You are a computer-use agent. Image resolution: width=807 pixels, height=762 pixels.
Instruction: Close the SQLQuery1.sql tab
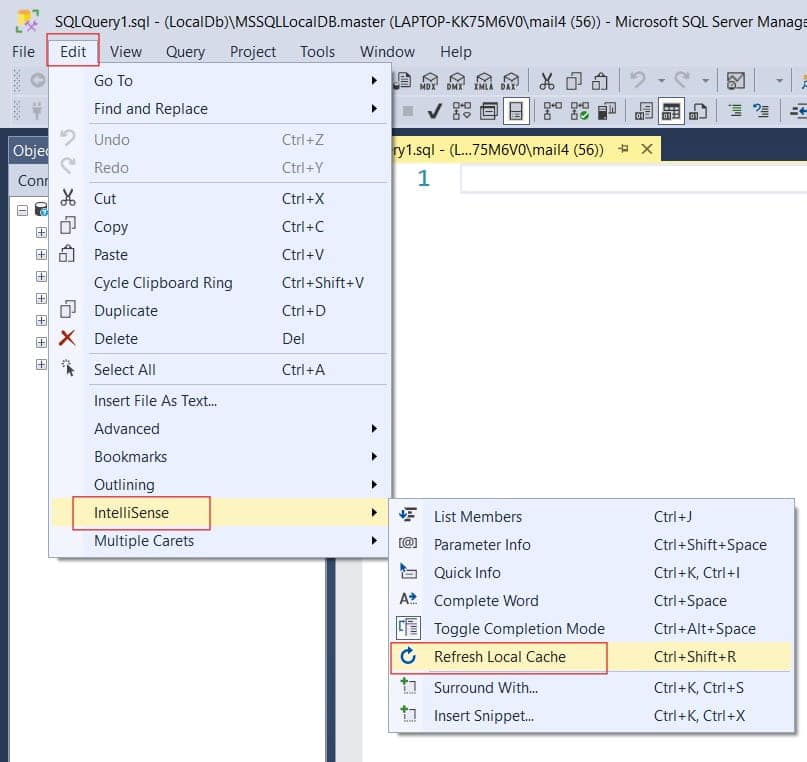(x=647, y=149)
